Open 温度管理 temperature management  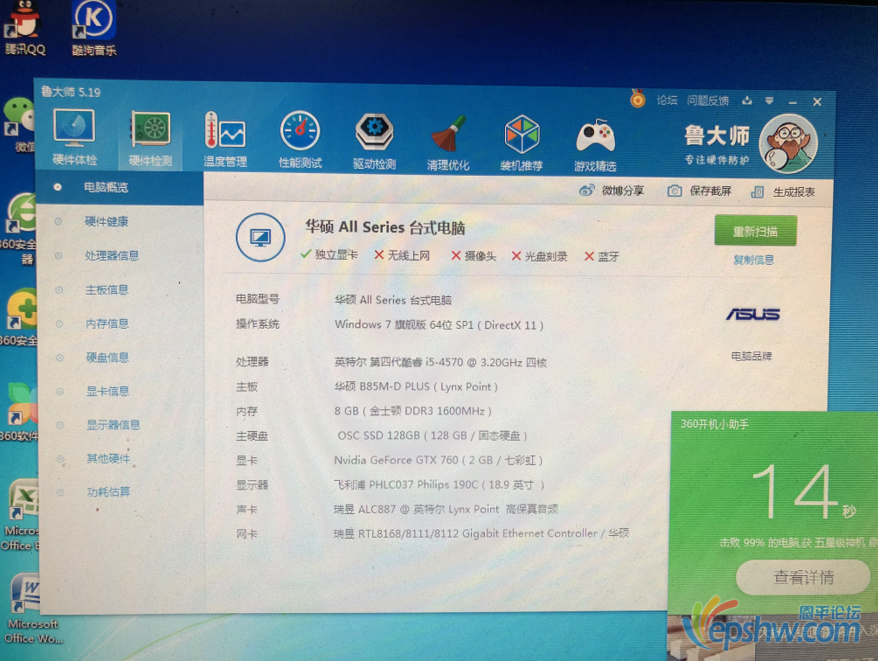pyautogui.click(x=225, y=140)
